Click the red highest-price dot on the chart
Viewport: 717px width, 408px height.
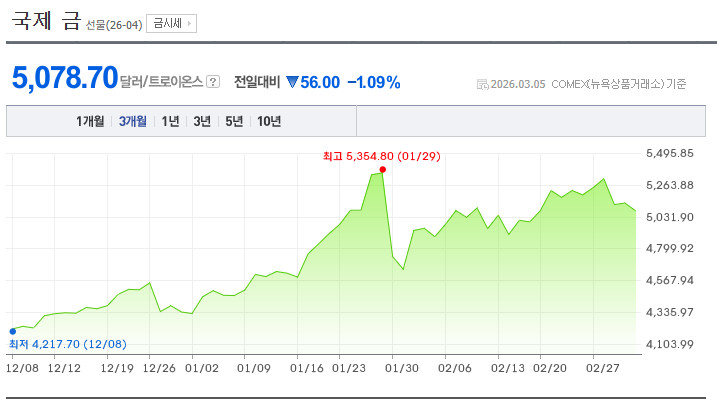tap(384, 170)
